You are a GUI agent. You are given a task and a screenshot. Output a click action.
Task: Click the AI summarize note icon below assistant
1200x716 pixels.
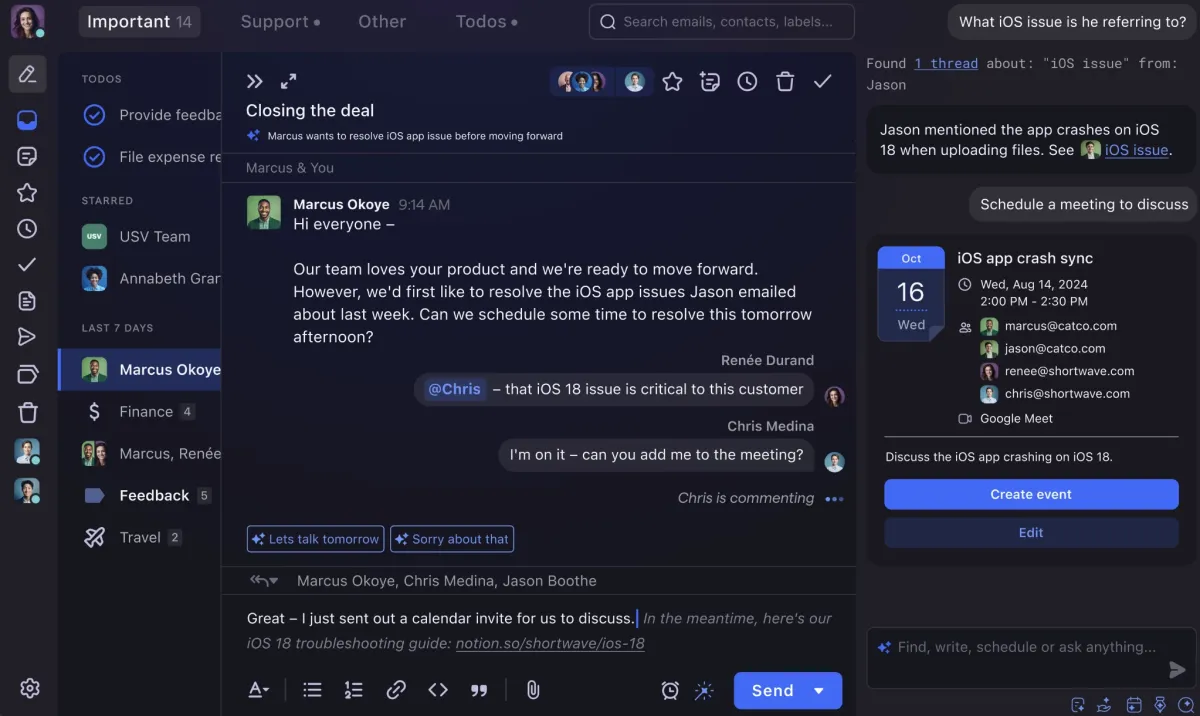coord(1077,705)
